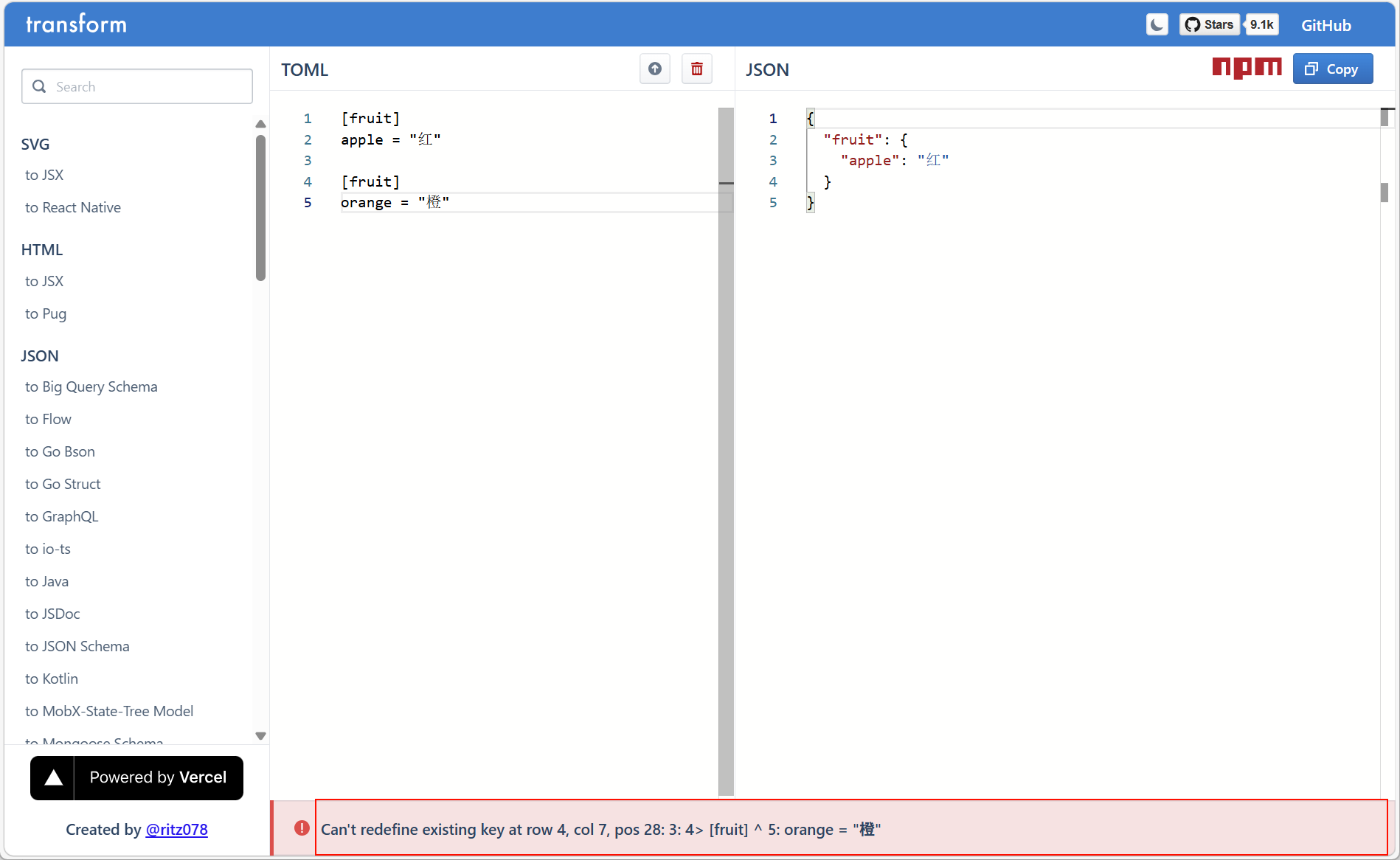Click the npm logo icon

(x=1247, y=68)
